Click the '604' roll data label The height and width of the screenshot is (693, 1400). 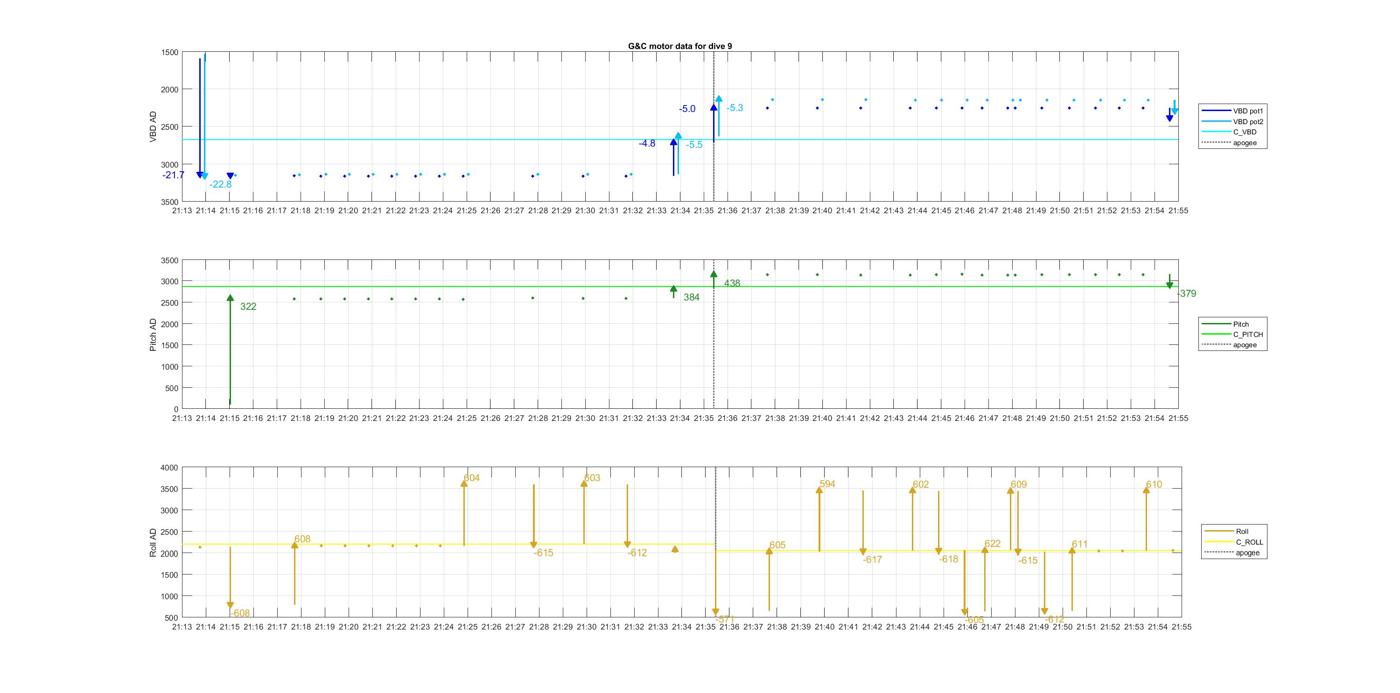[472, 478]
